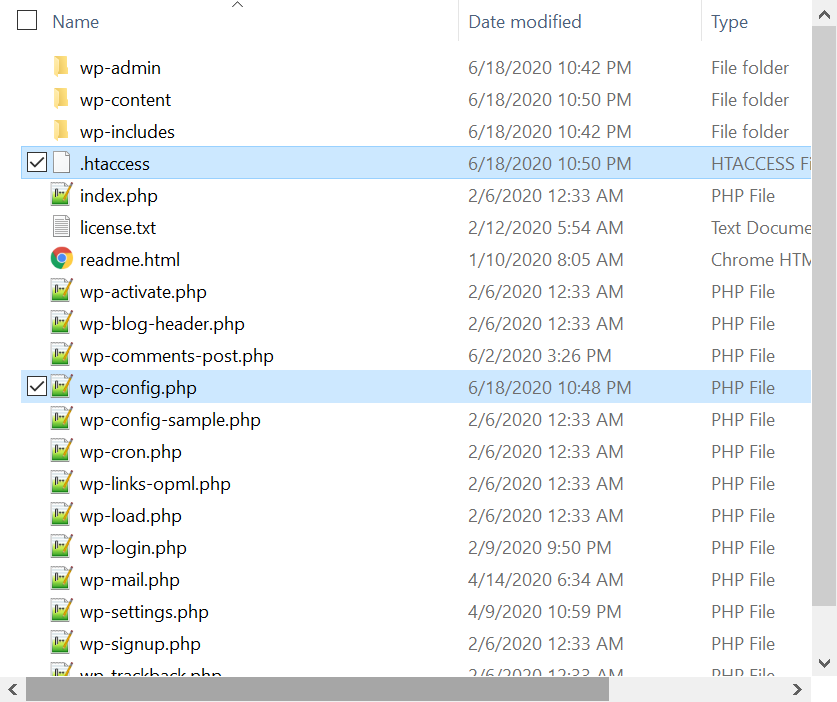Select the wp-settings.php file name
The width and height of the screenshot is (837, 702).
pos(144,613)
